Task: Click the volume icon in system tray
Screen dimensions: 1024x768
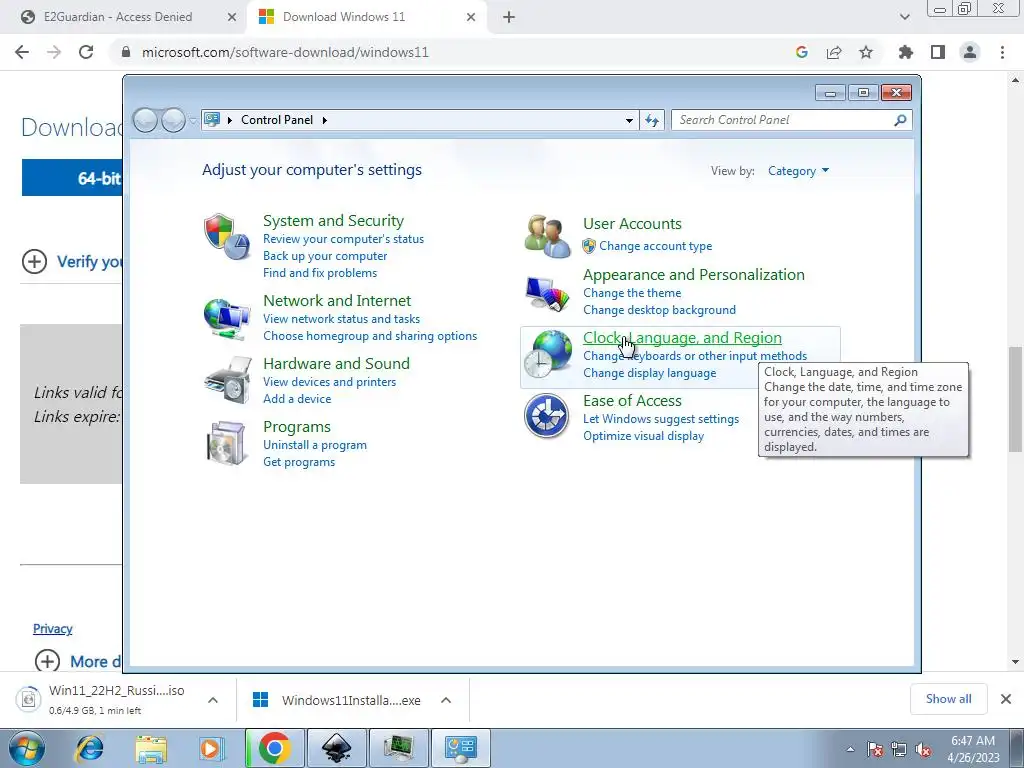Action: pos(923,749)
